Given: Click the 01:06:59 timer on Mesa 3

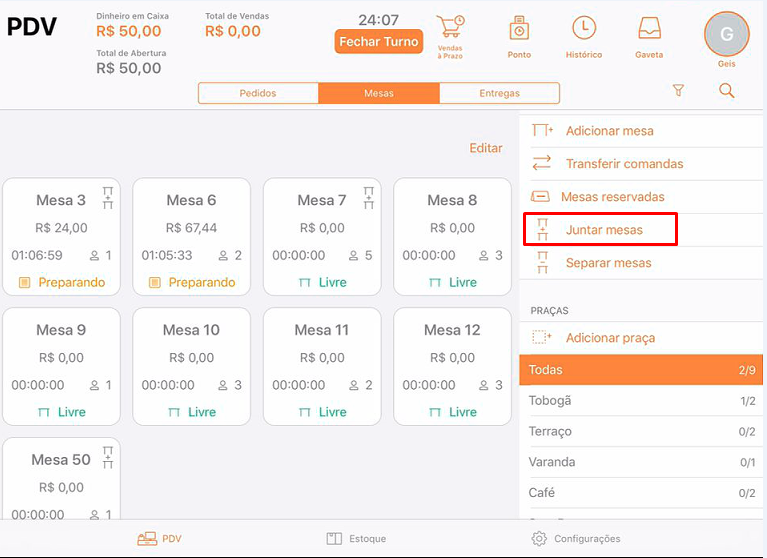Looking at the screenshot, I should (x=37, y=255).
